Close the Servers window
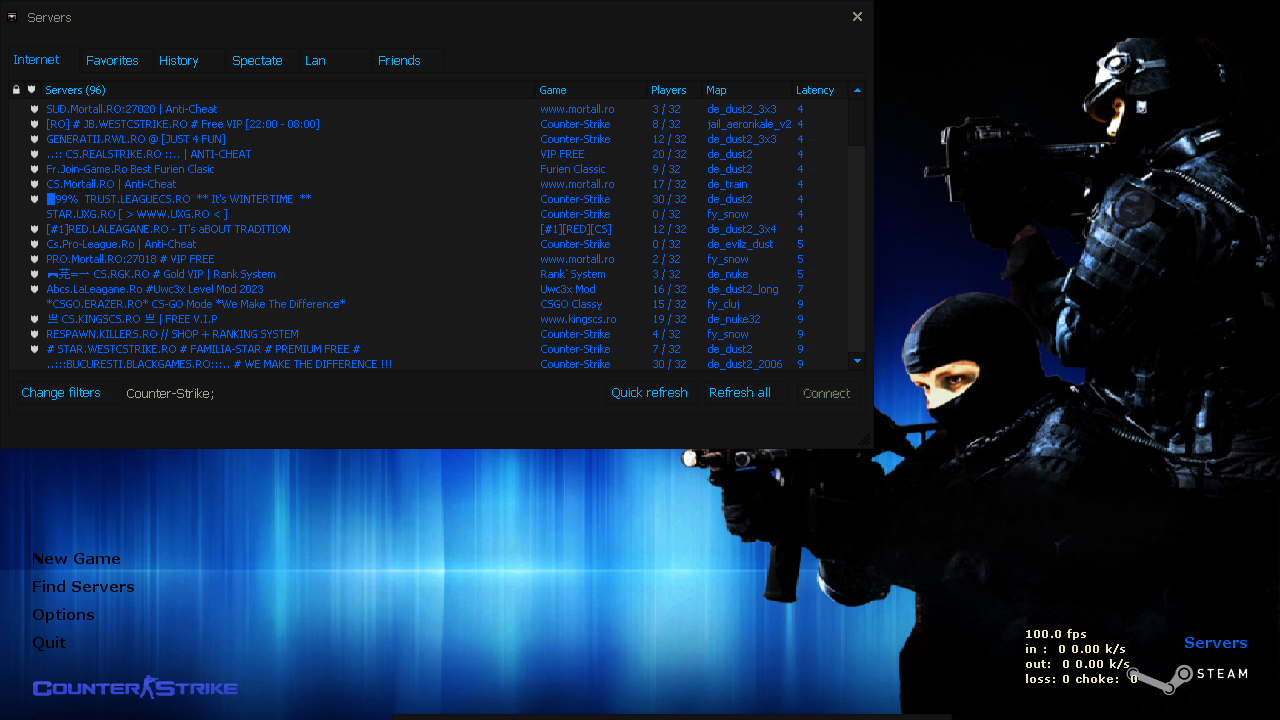Viewport: 1280px width, 720px height. click(857, 17)
